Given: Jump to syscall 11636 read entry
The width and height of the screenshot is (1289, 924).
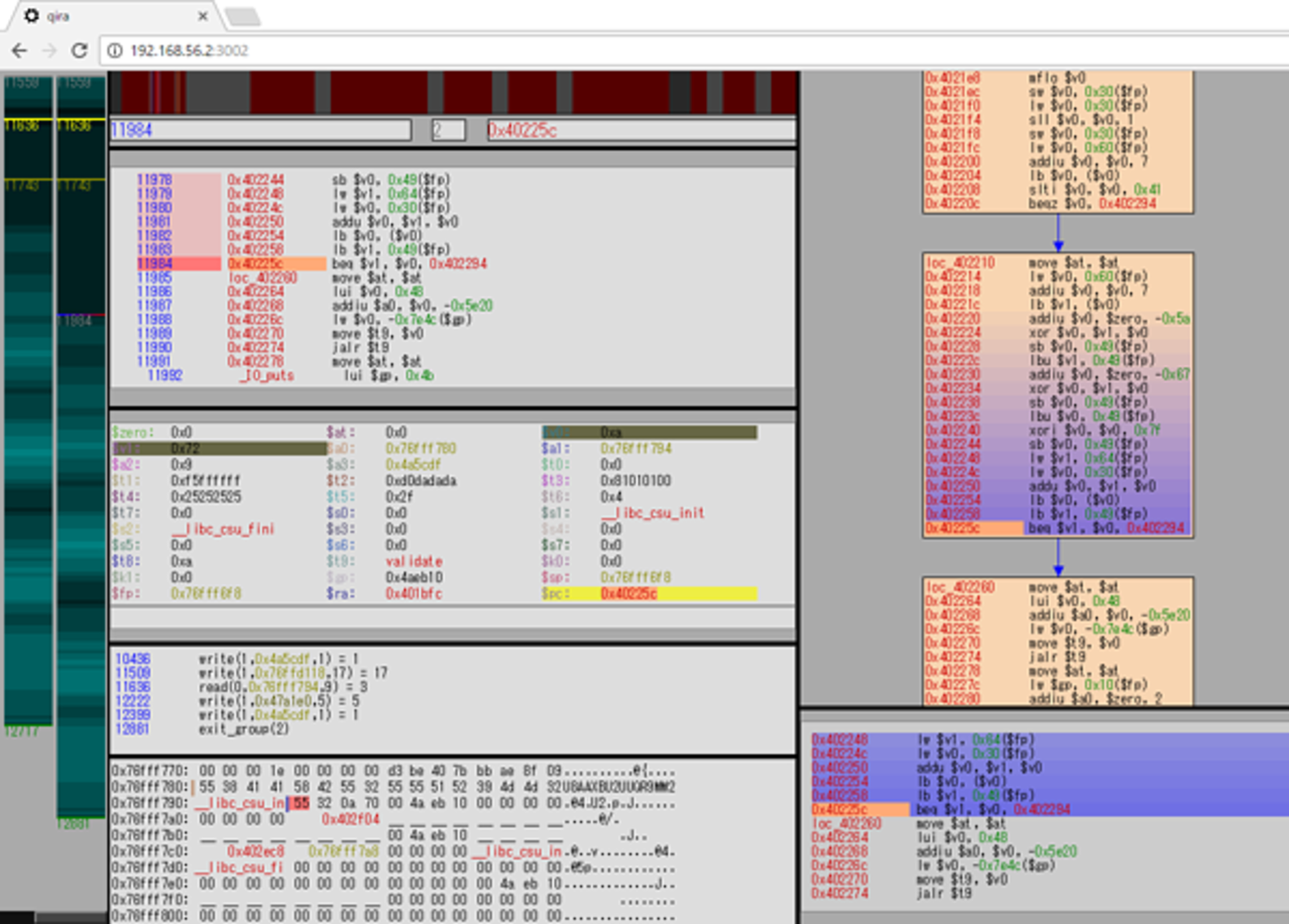Looking at the screenshot, I should (132, 687).
